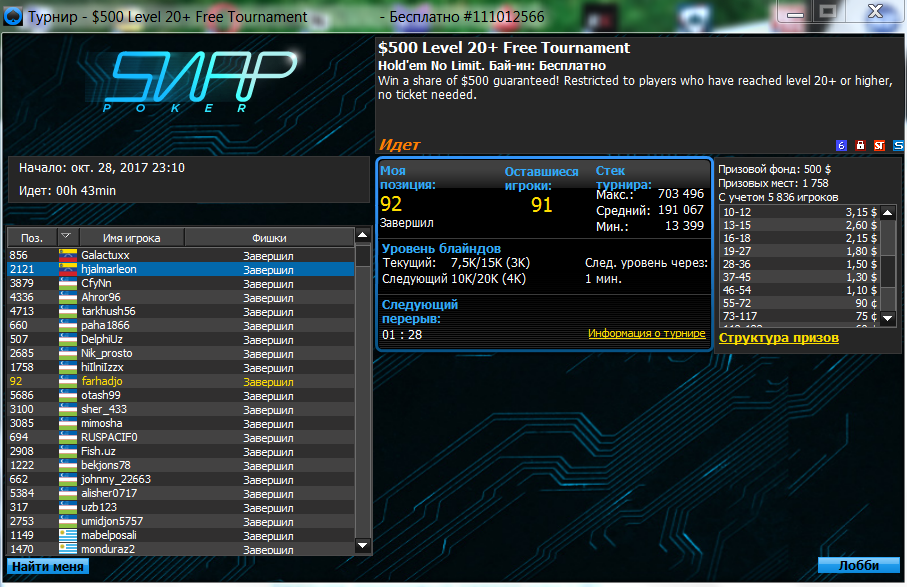The height and width of the screenshot is (587, 907).
Task: Click the prize row for places 55-72
Action: [x=800, y=304]
